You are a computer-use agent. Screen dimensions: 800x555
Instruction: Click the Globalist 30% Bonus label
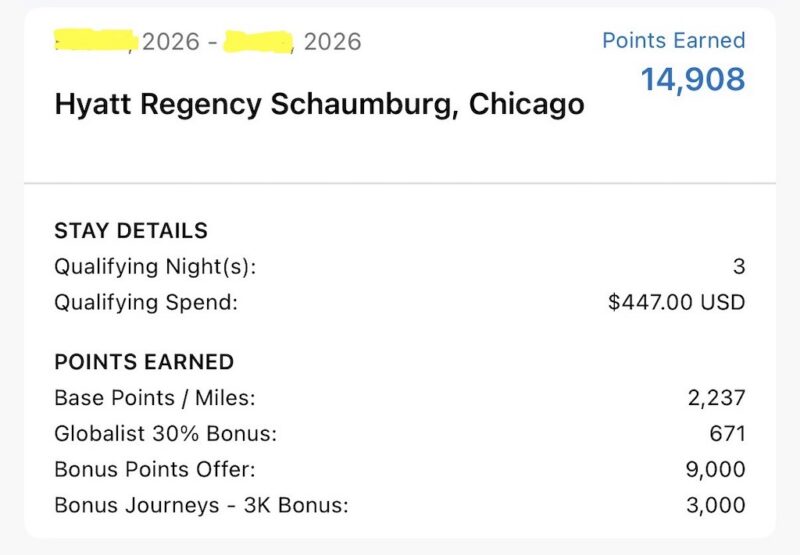coord(165,433)
